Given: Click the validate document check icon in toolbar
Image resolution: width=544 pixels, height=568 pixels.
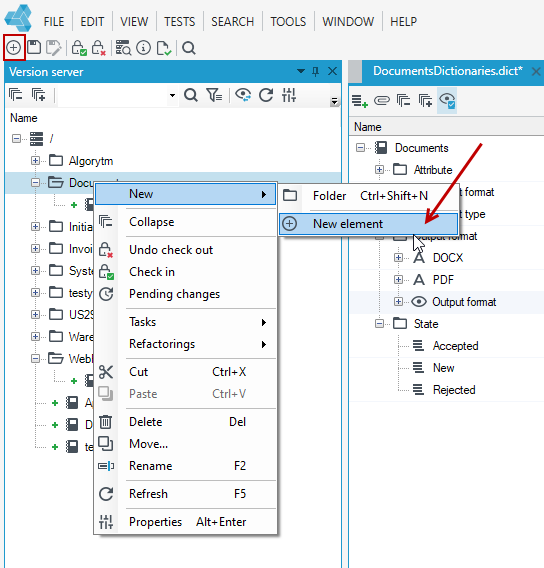Looking at the screenshot, I should [164, 48].
